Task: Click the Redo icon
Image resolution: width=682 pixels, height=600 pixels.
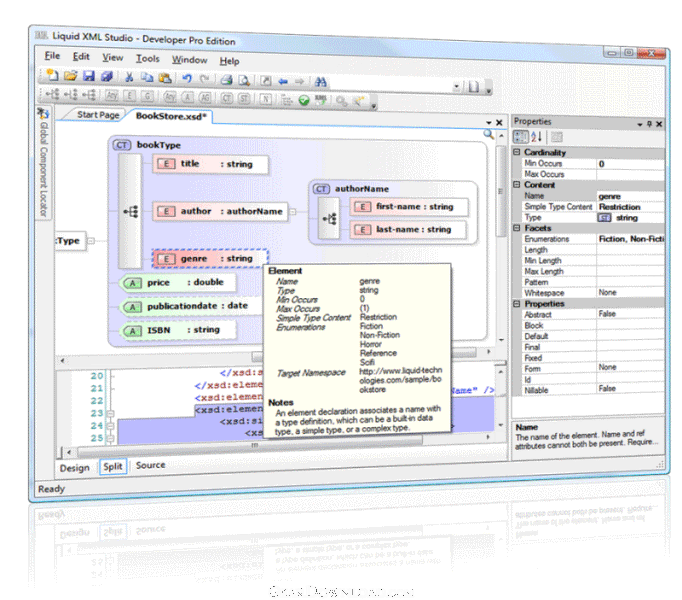Action: 204,79
